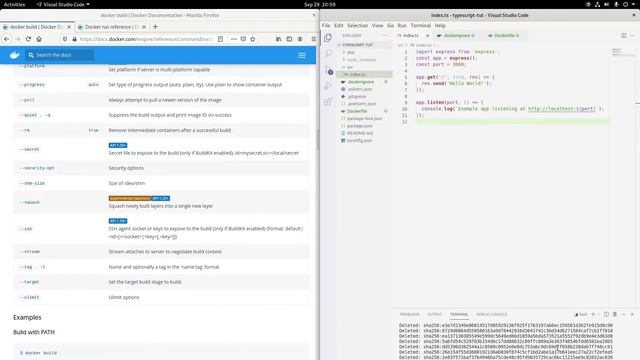
Task: Click the Activities button in top bar
Action: tap(14, 4)
